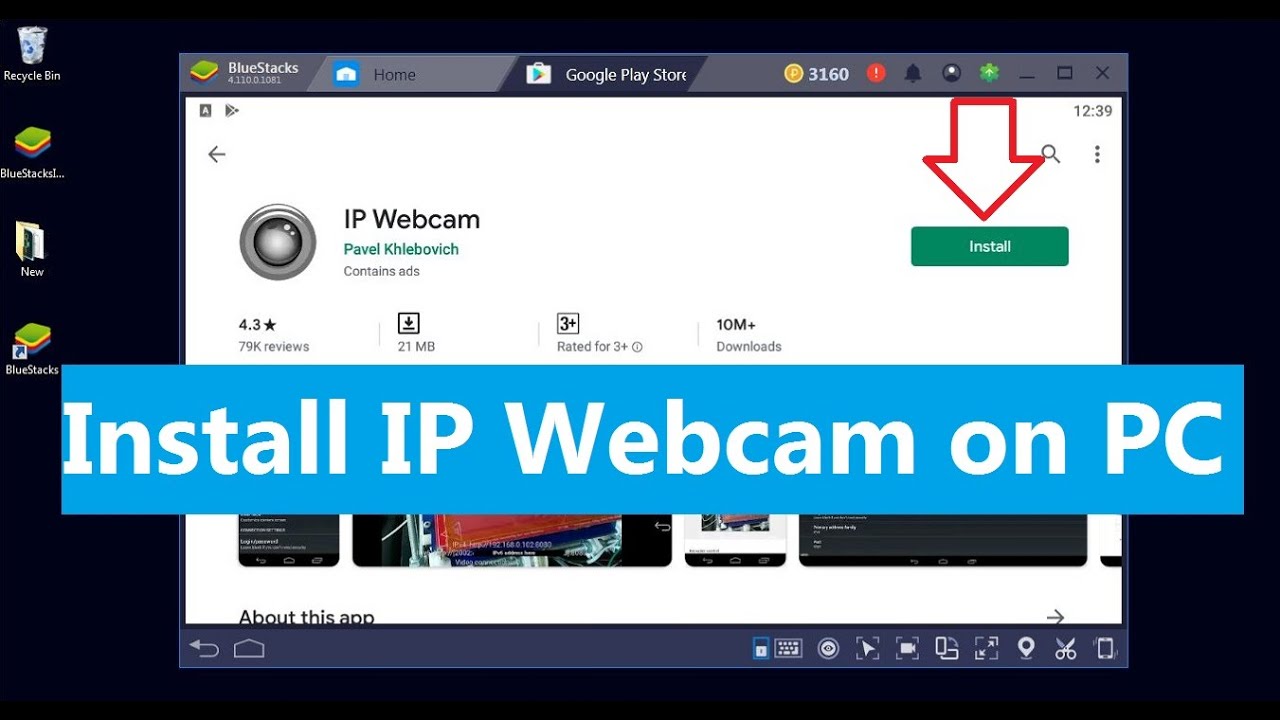Screen dimensions: 1280x720
Task: Click the 4.3 star rating
Action: point(257,325)
